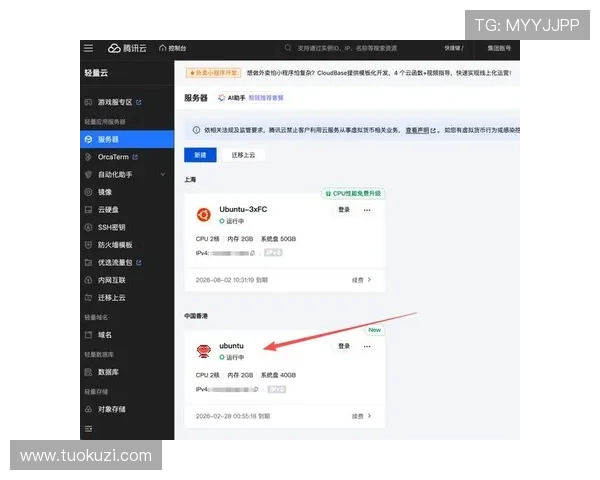
Task: Click 查看声明 link in notice
Action: (x=420, y=130)
